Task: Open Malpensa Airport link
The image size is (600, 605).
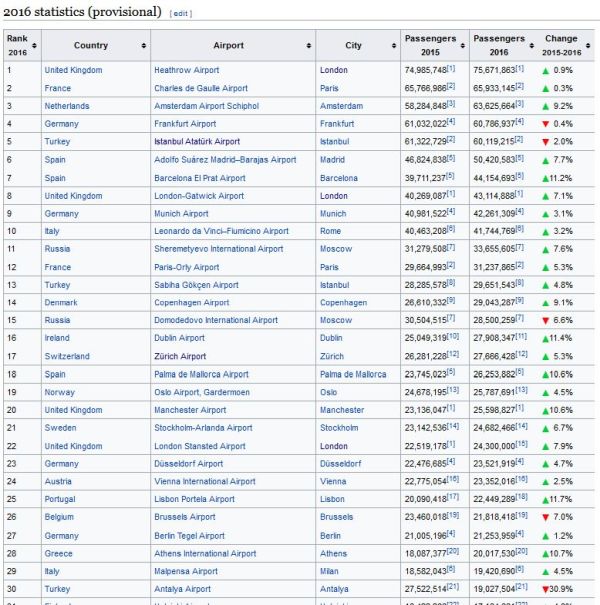Action: tap(186, 571)
